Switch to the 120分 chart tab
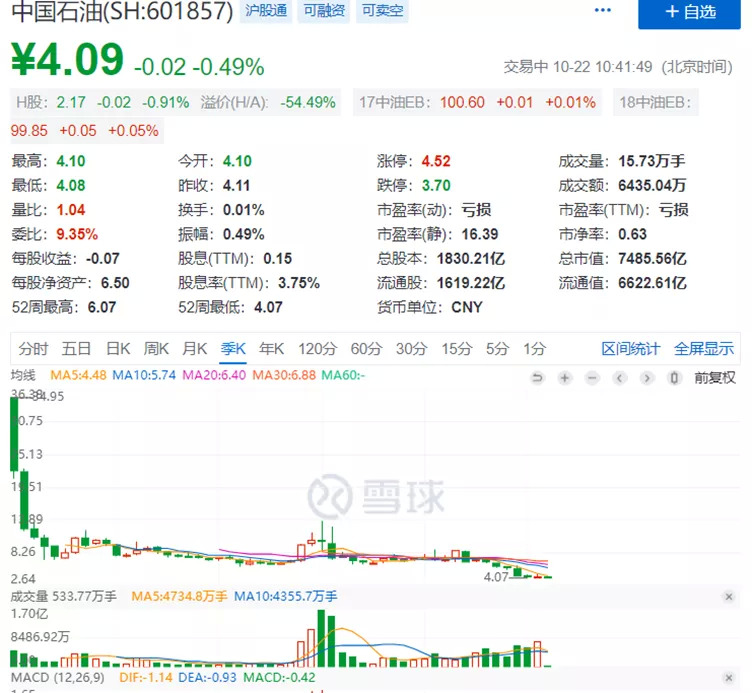Screen dimensions: 752x693 click(x=317, y=349)
